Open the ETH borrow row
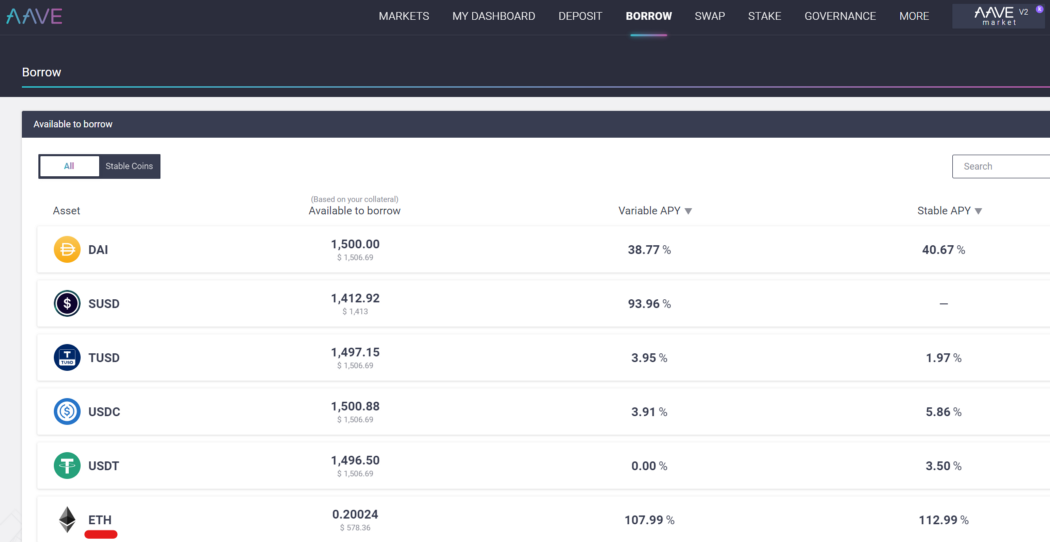 543,519
